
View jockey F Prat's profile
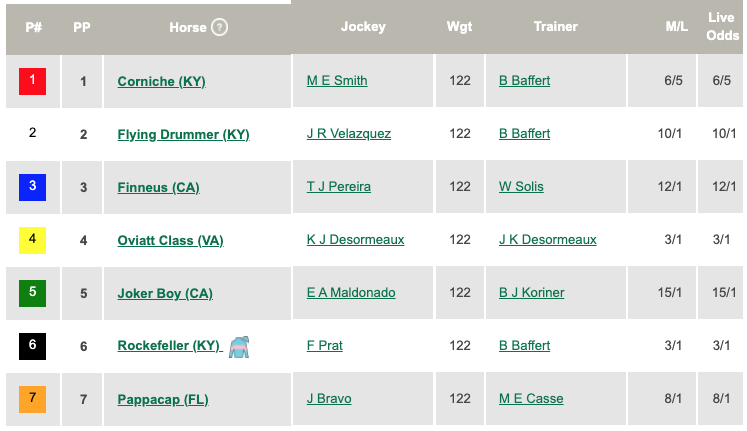(324, 346)
